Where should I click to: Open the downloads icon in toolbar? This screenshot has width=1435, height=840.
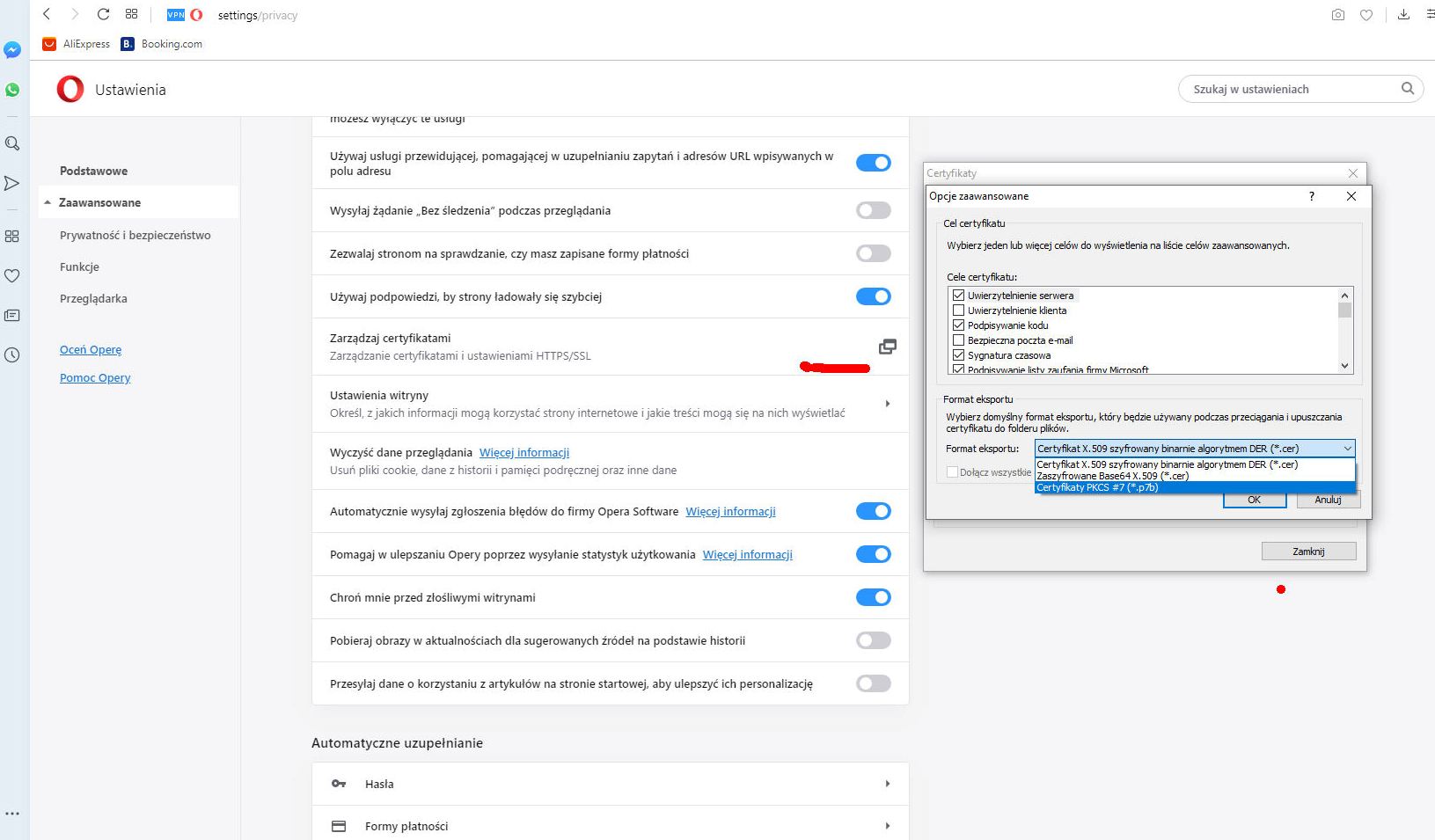(x=1403, y=15)
